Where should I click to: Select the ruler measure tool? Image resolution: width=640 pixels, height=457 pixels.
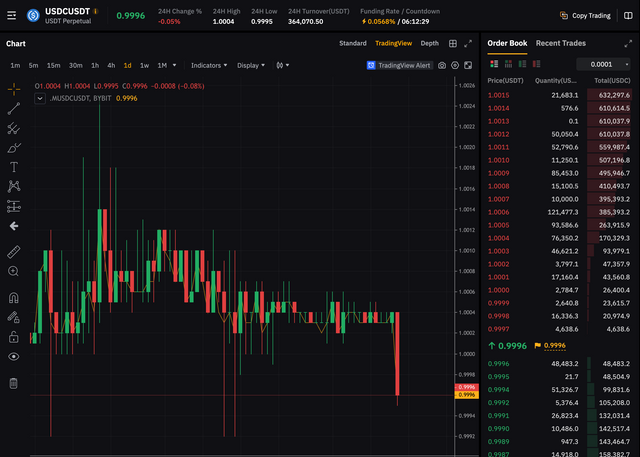(x=13, y=252)
